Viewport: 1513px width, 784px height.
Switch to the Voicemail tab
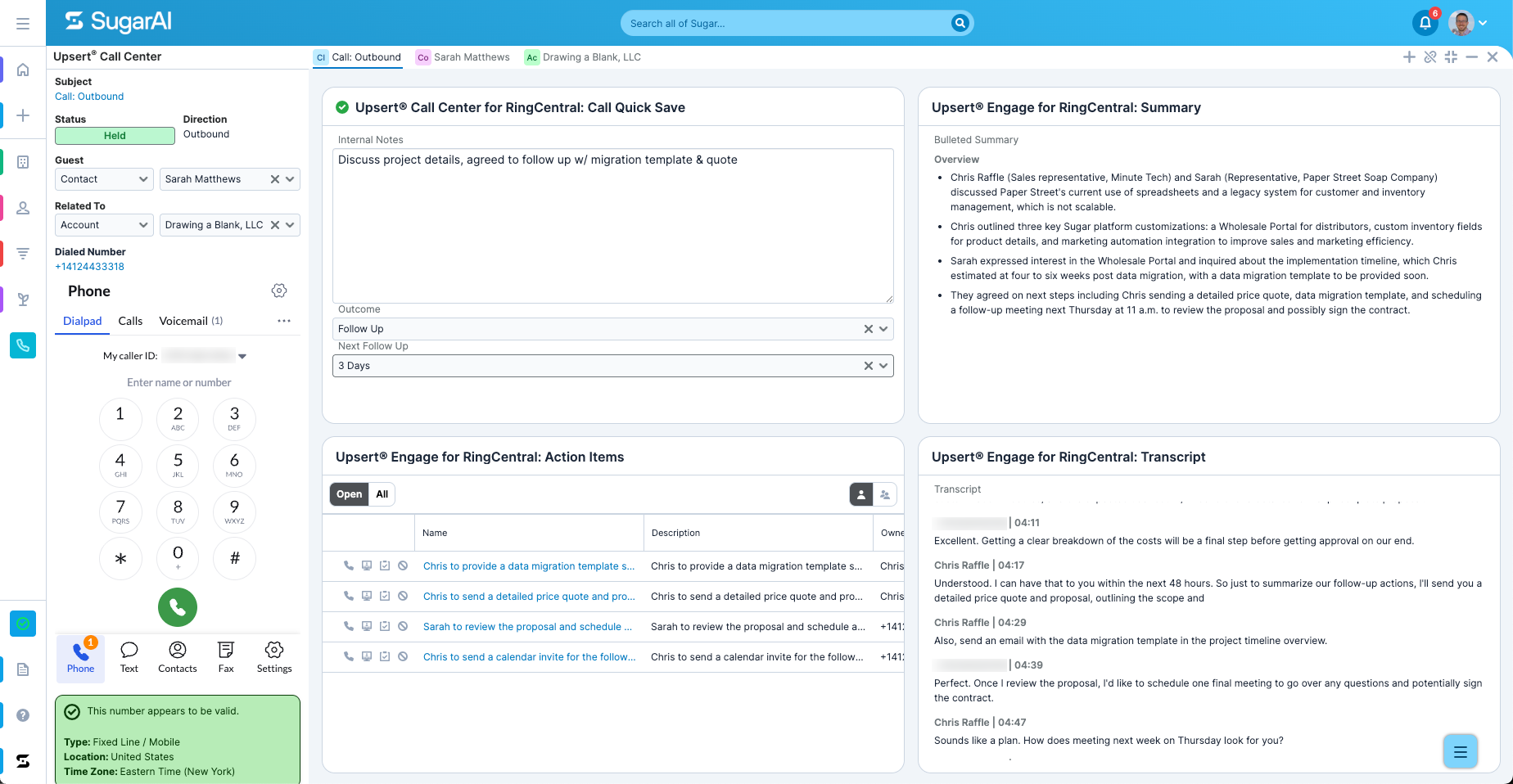pos(191,321)
